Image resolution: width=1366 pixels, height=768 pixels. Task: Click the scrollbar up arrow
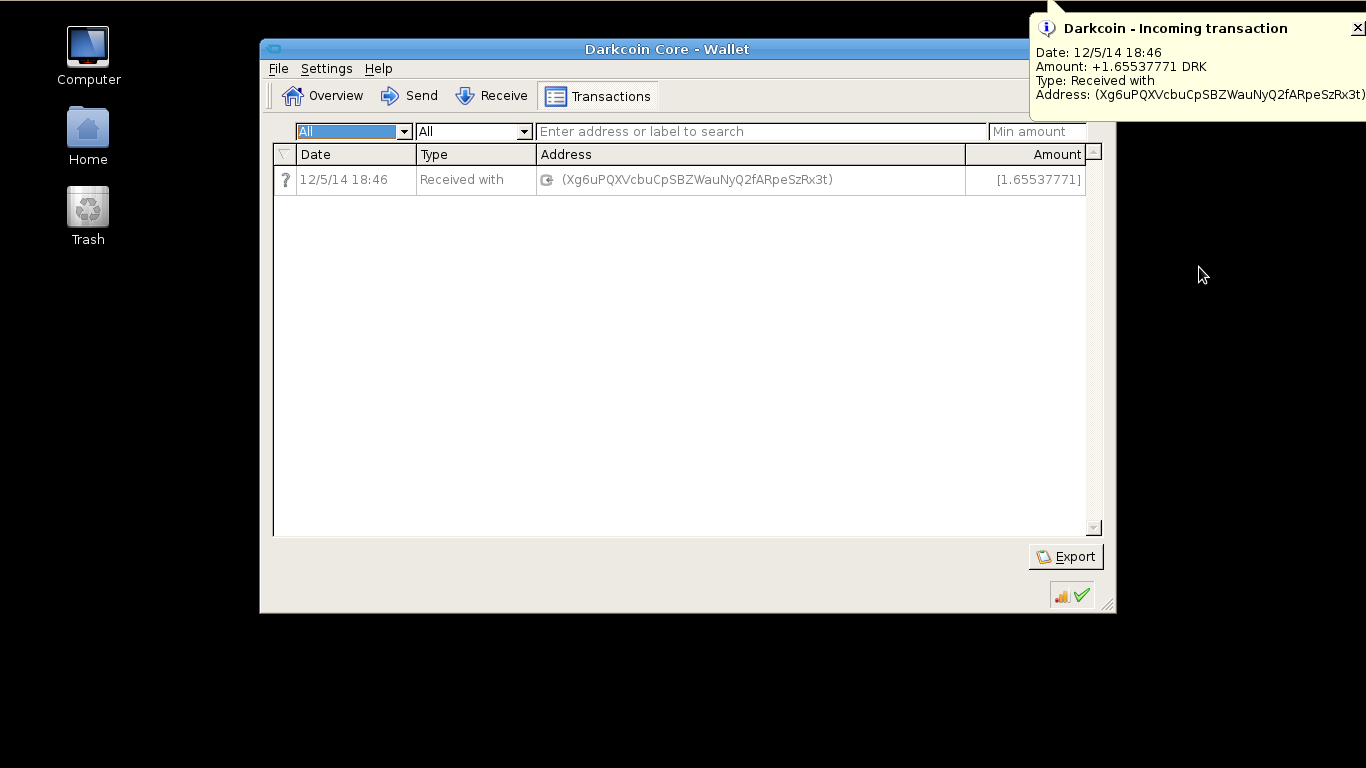pos(1094,152)
